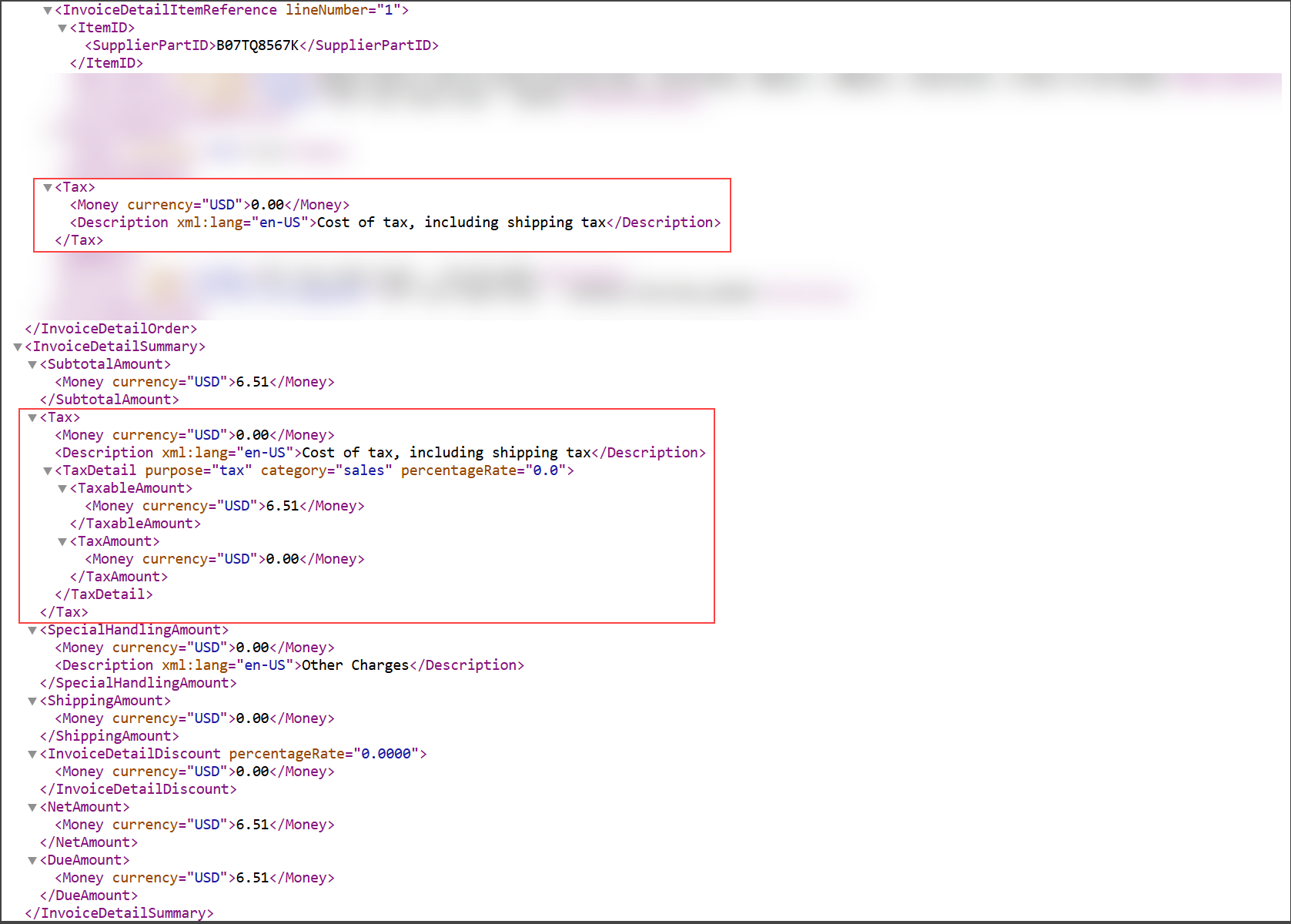Click the closing </InvoiceDetailSummary> tag

[119, 913]
